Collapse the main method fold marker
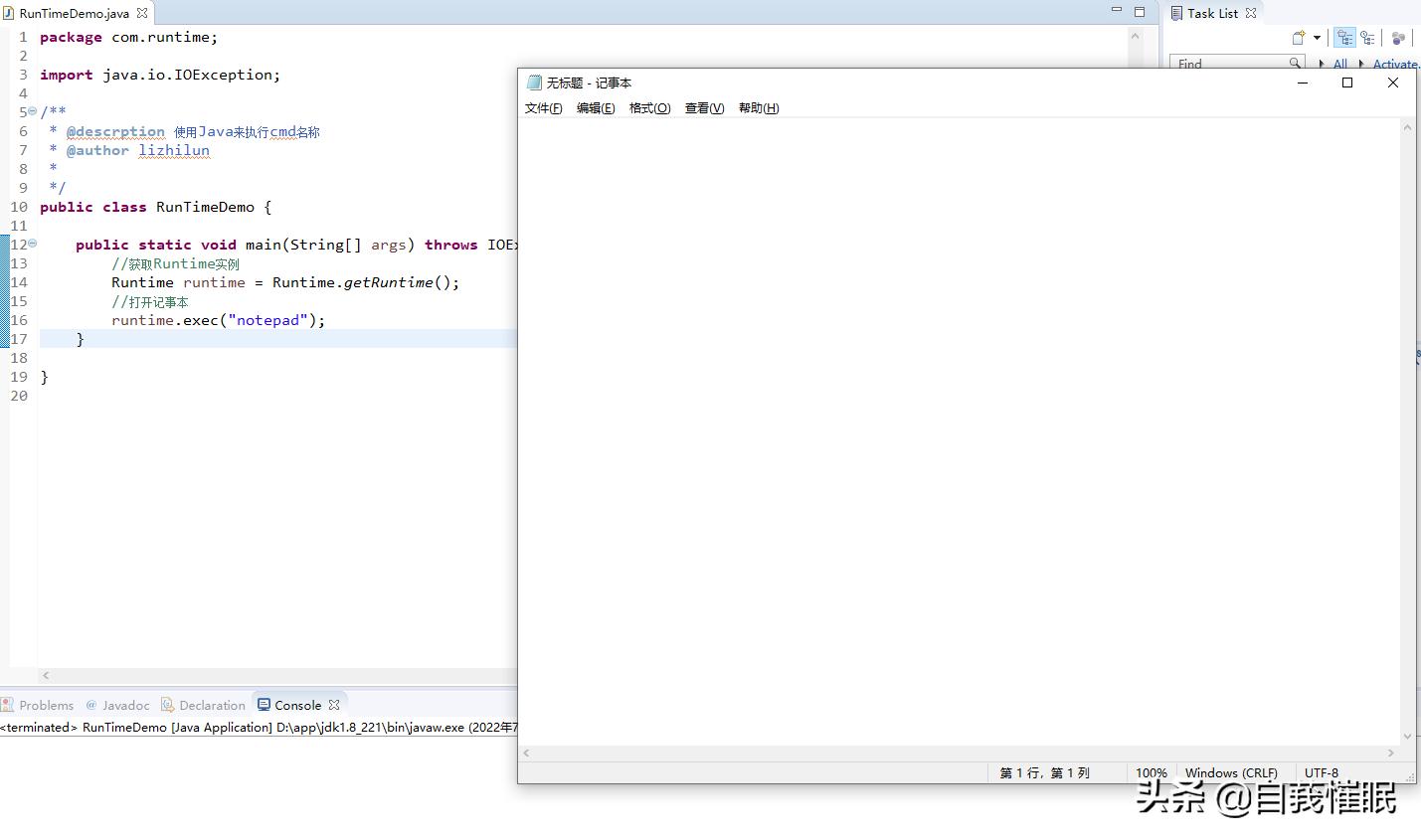The height and width of the screenshot is (840, 1421). [x=32, y=243]
